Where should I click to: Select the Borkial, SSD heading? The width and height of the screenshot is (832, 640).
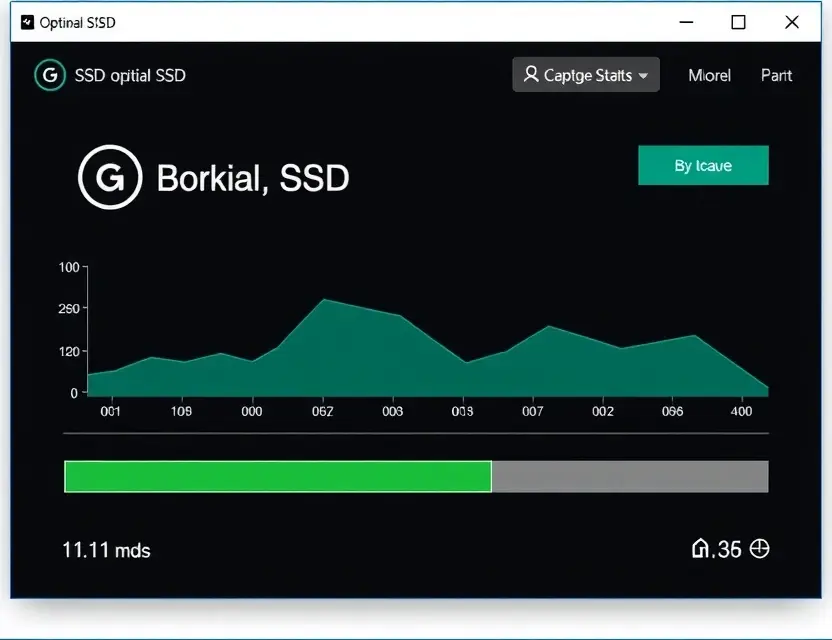click(x=253, y=178)
